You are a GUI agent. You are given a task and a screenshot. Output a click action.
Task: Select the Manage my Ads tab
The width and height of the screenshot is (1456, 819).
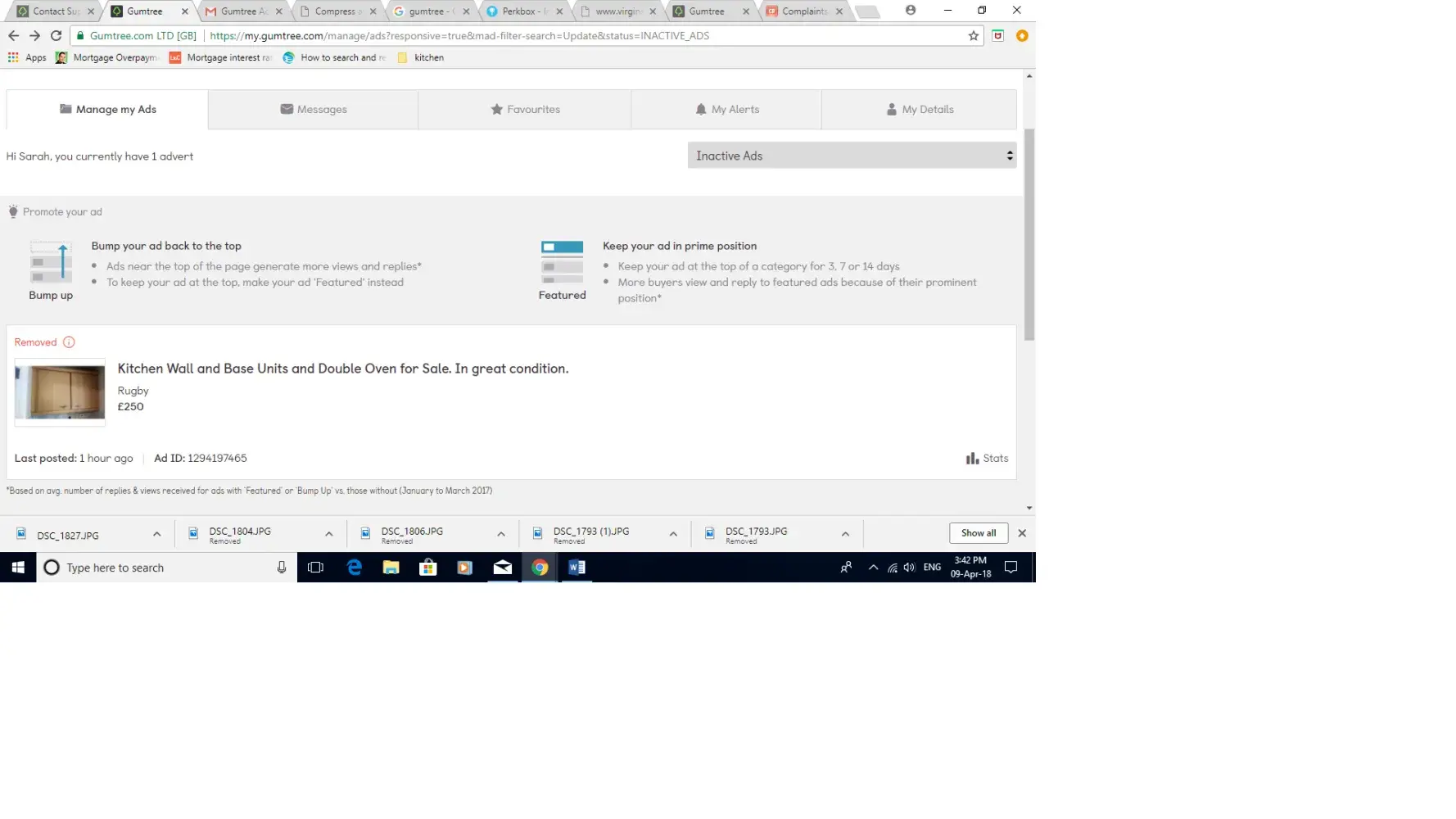pos(107,110)
